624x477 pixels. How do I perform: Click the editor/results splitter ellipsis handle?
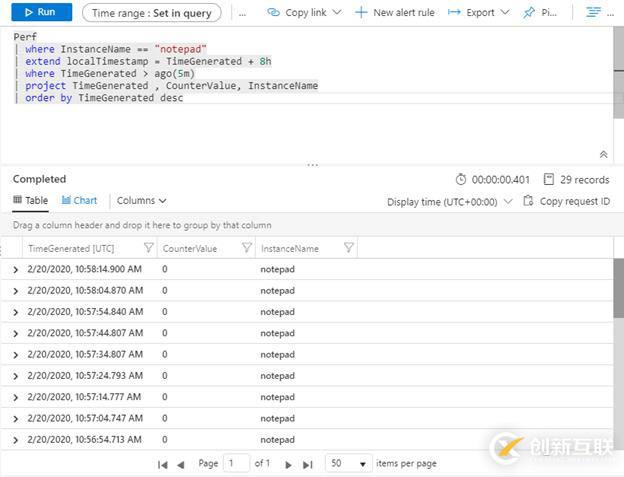tap(312, 164)
